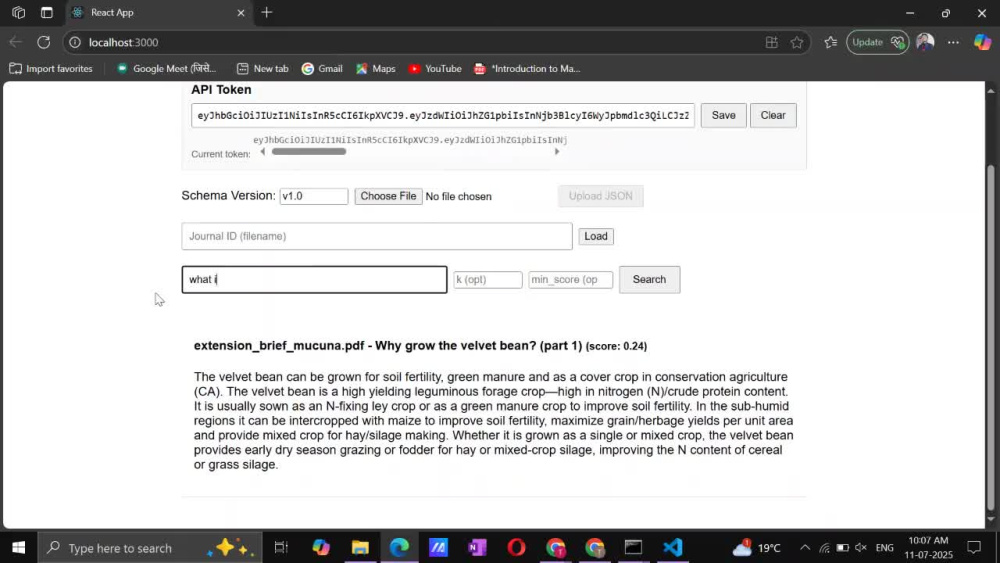Open the workspaces icon in the title bar
Image resolution: width=1000 pixels, height=563 pixels.
click(18, 12)
